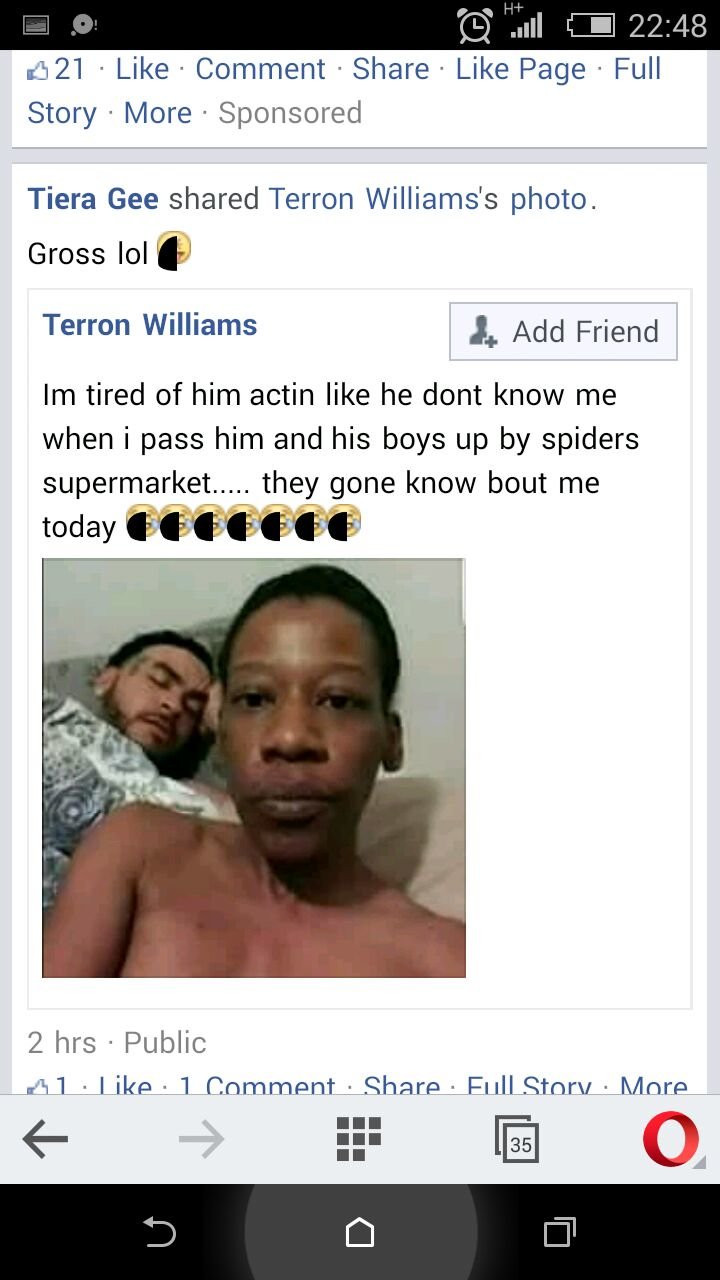Tap the browser forward arrow
720x1280 pixels.
tap(201, 1139)
